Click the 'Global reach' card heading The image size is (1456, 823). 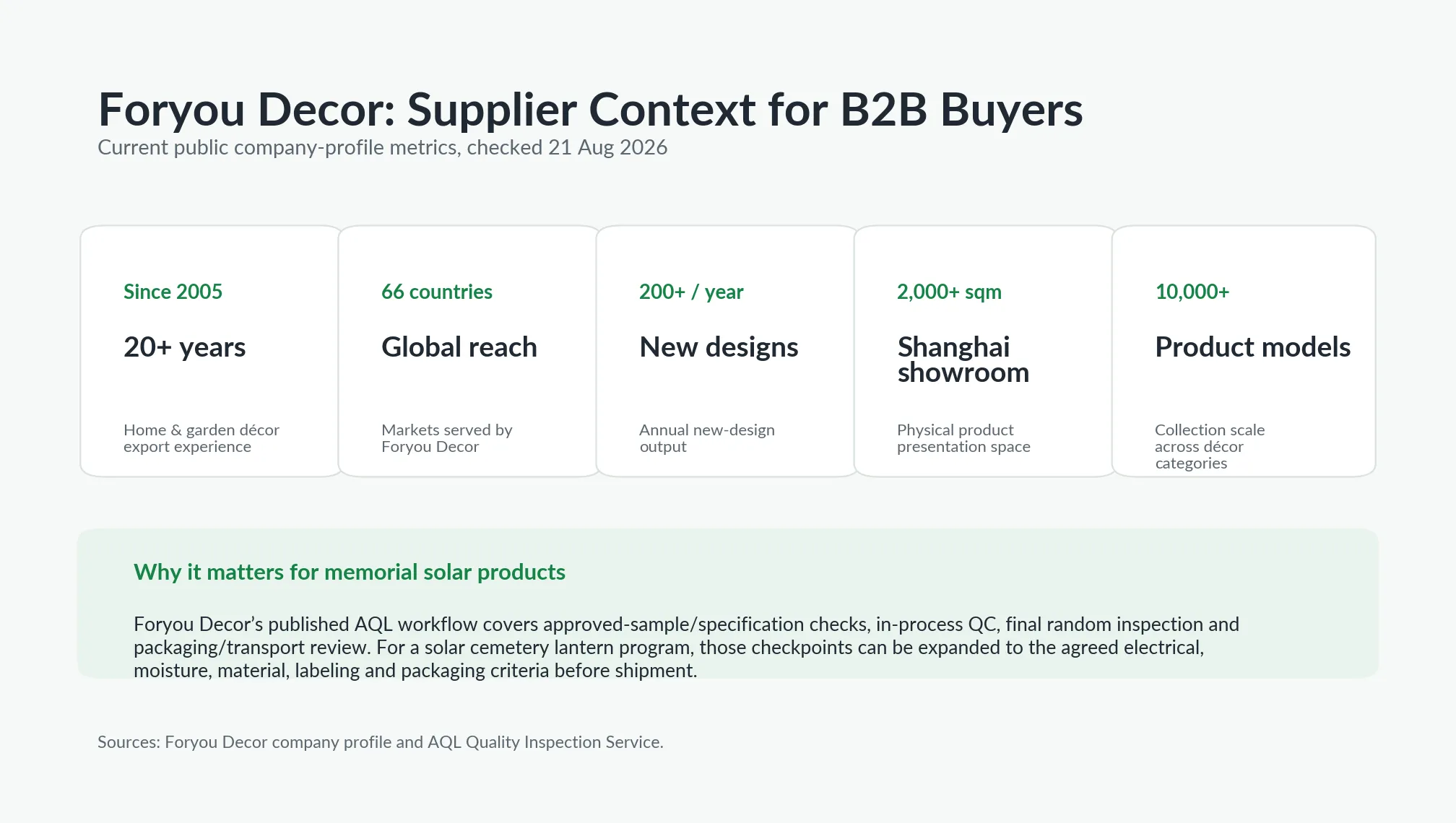459,347
